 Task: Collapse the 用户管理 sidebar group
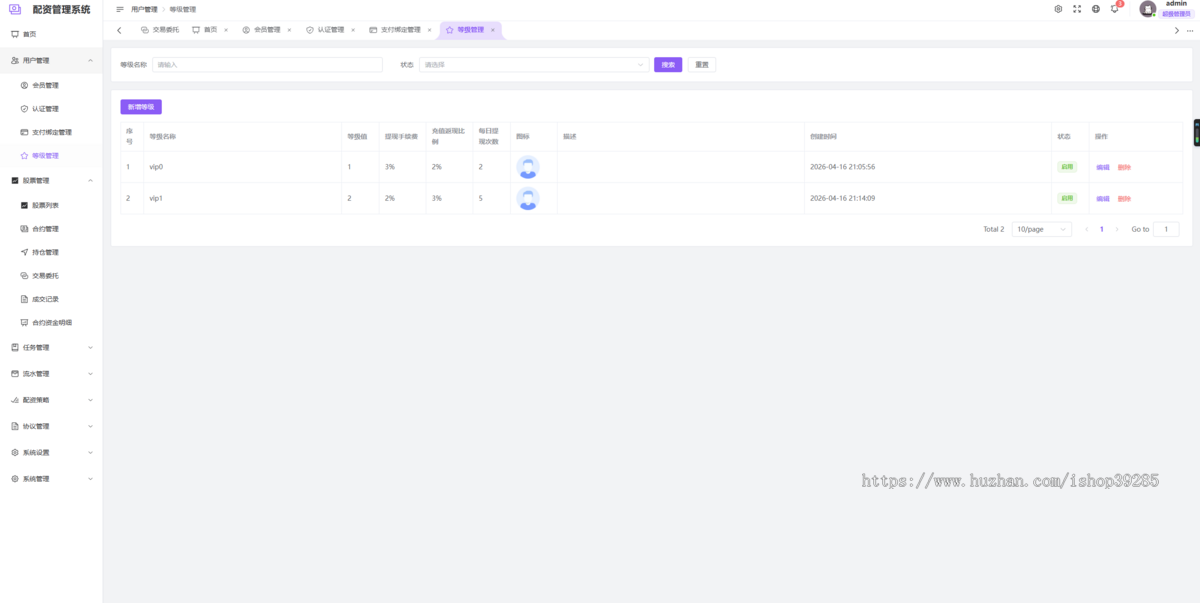pos(51,61)
